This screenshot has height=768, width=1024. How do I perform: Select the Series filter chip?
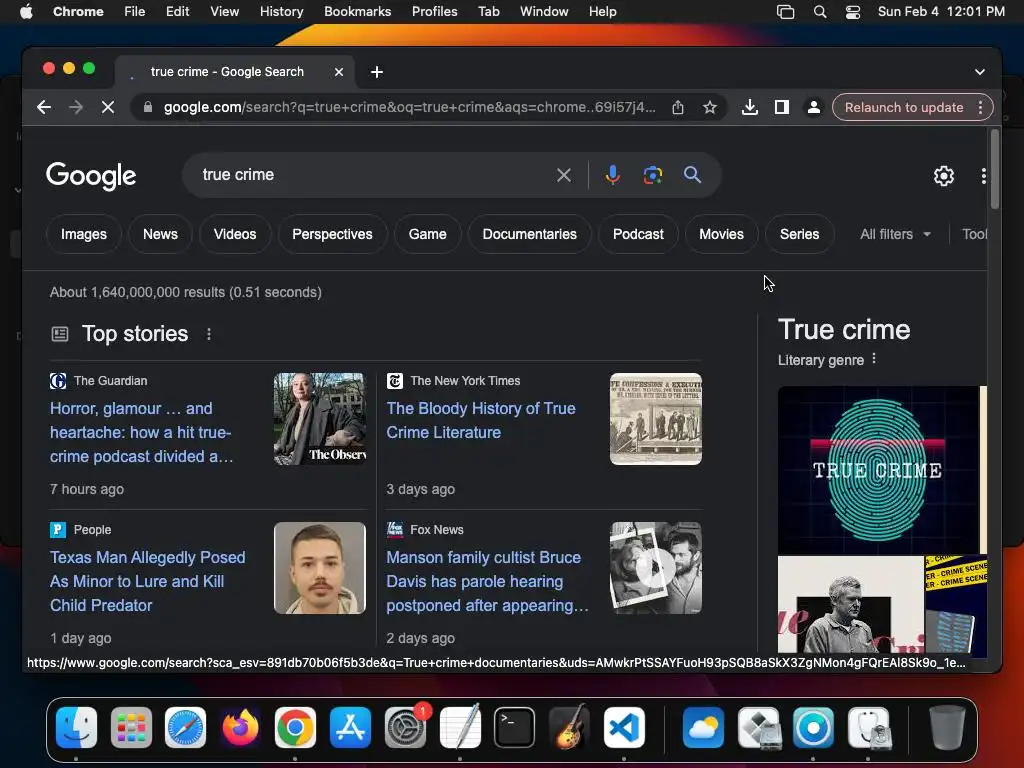[799, 234]
